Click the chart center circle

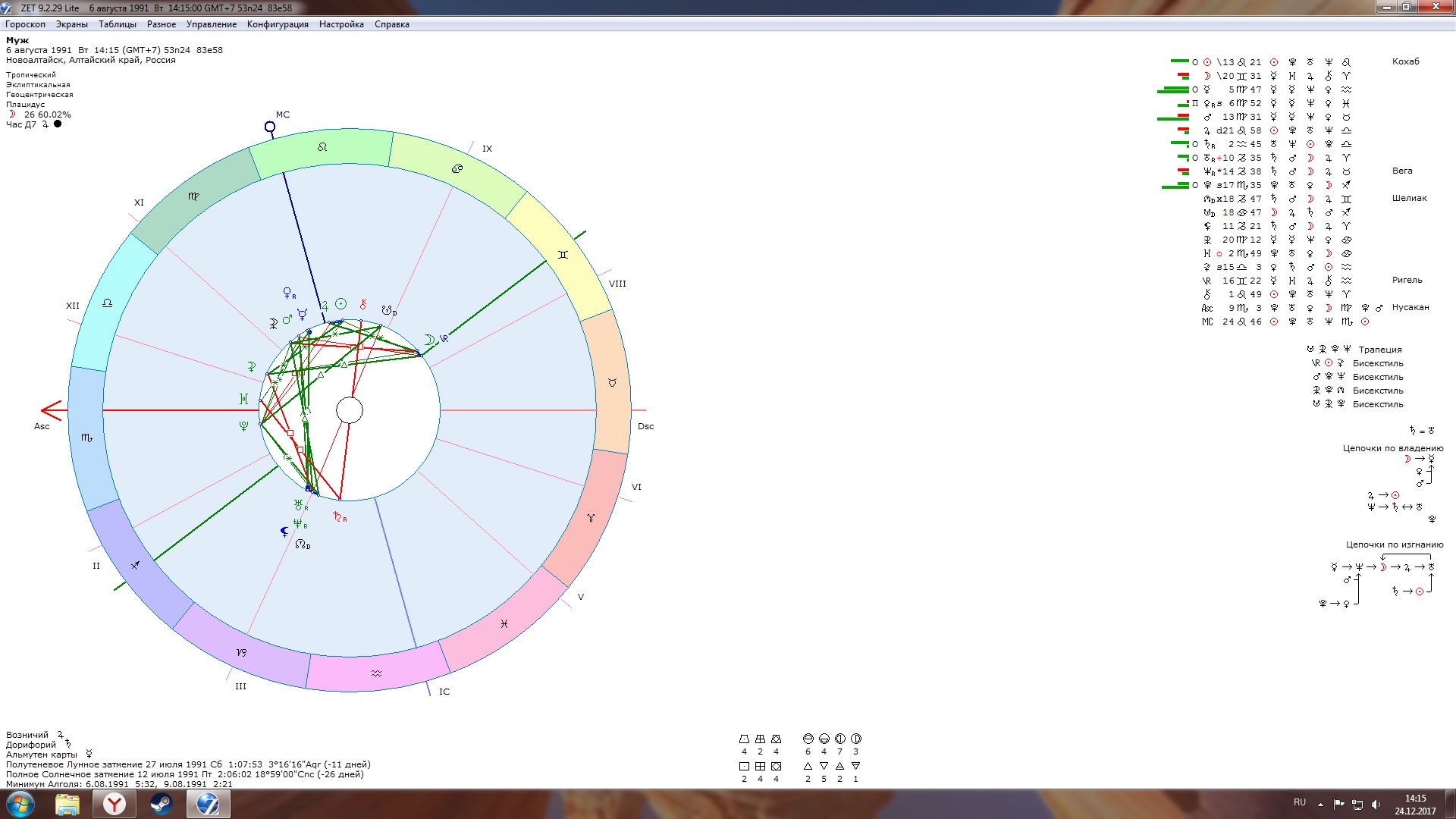350,410
